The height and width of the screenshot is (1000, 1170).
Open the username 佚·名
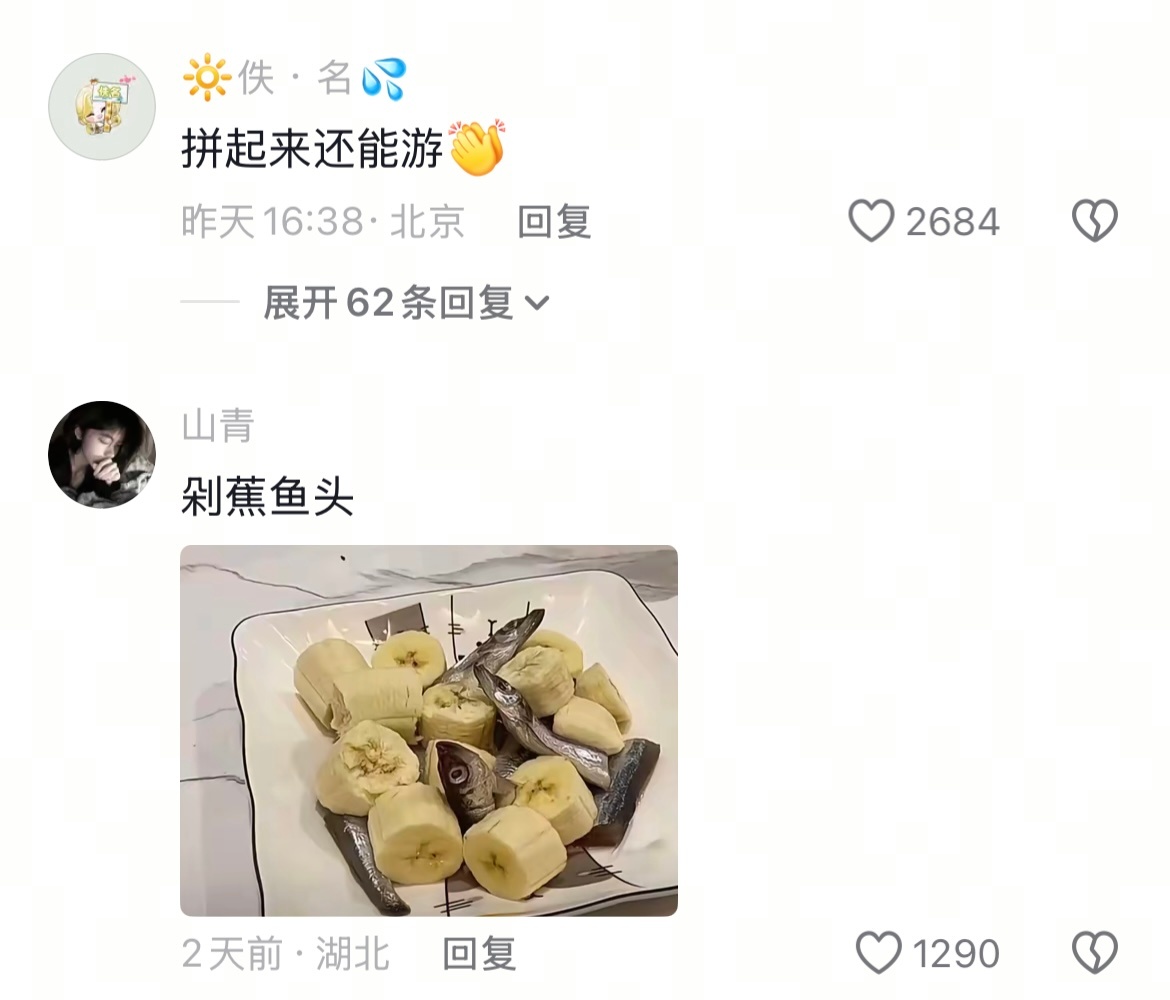(x=295, y=78)
